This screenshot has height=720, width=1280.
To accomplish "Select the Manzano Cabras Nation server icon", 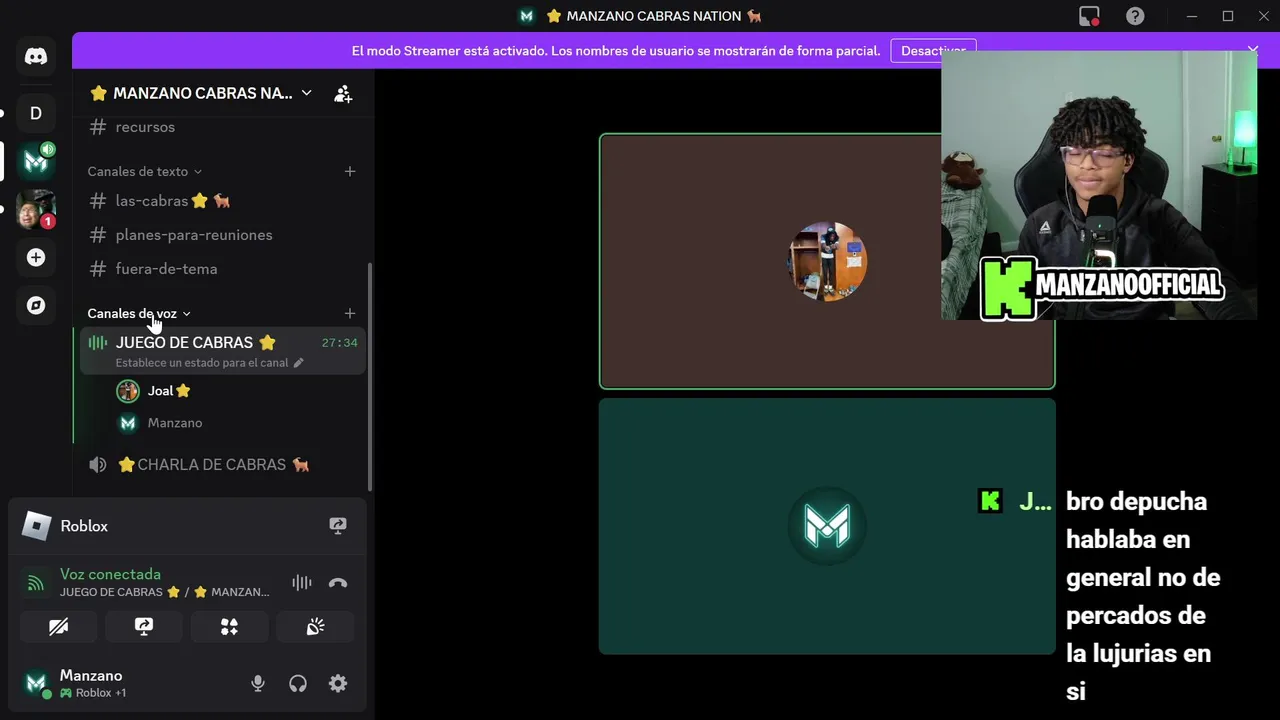I will point(36,160).
